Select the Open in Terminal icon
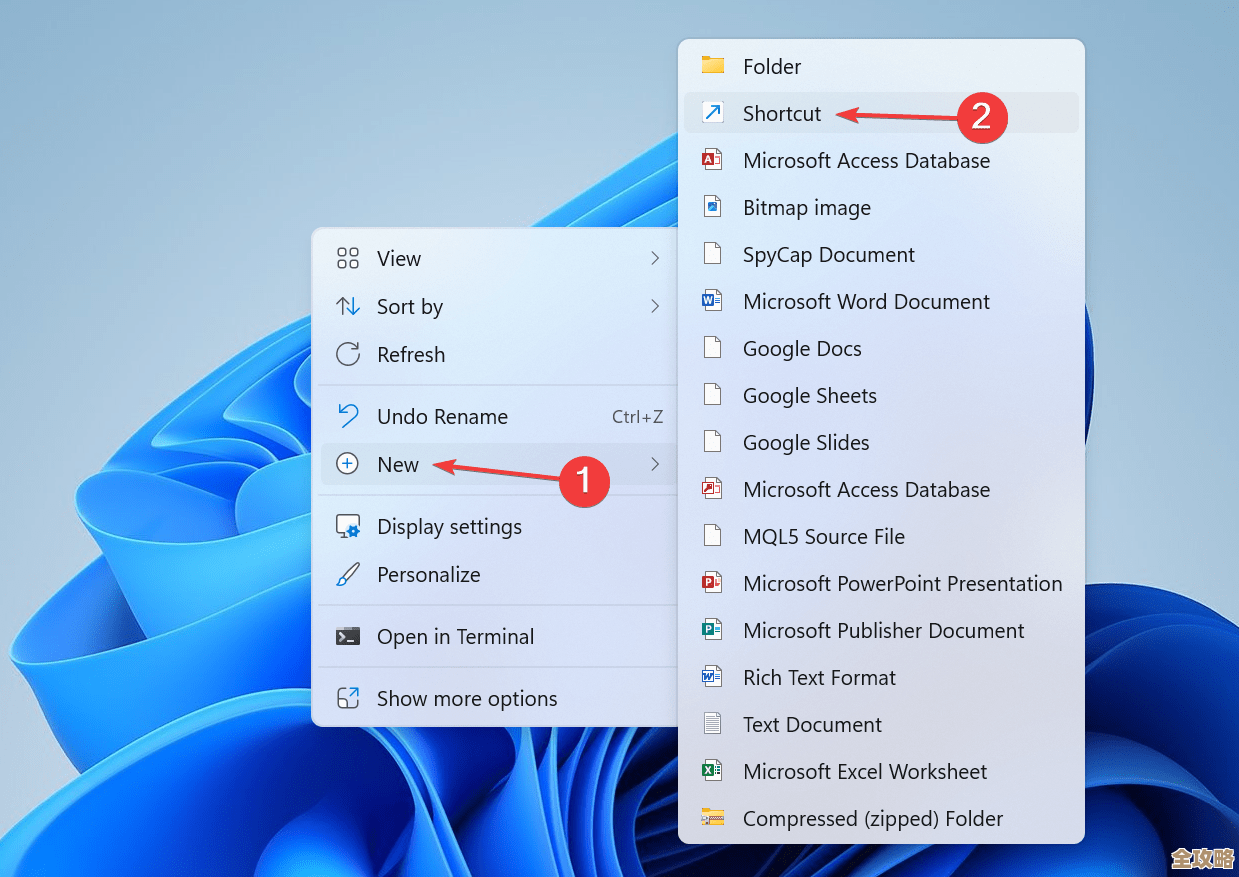The width and height of the screenshot is (1239, 877). point(347,636)
